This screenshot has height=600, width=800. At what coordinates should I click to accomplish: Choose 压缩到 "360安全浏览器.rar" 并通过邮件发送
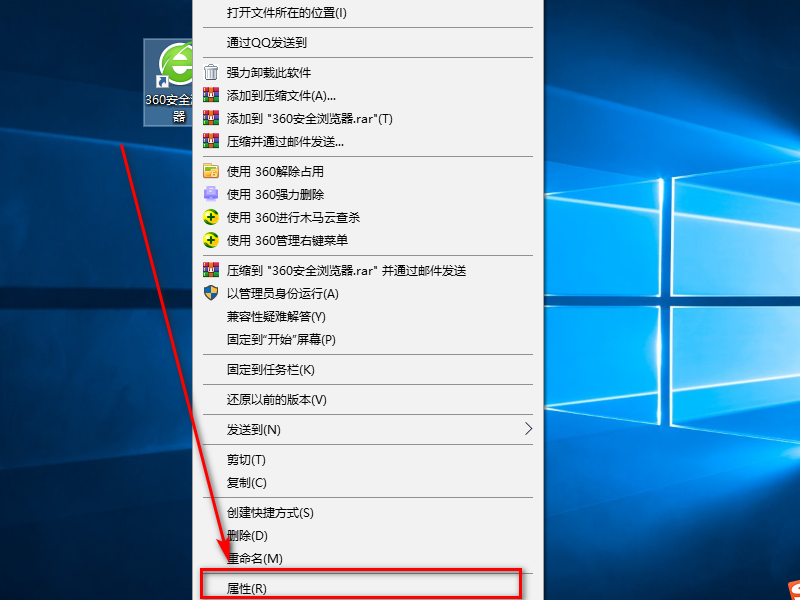[368, 270]
